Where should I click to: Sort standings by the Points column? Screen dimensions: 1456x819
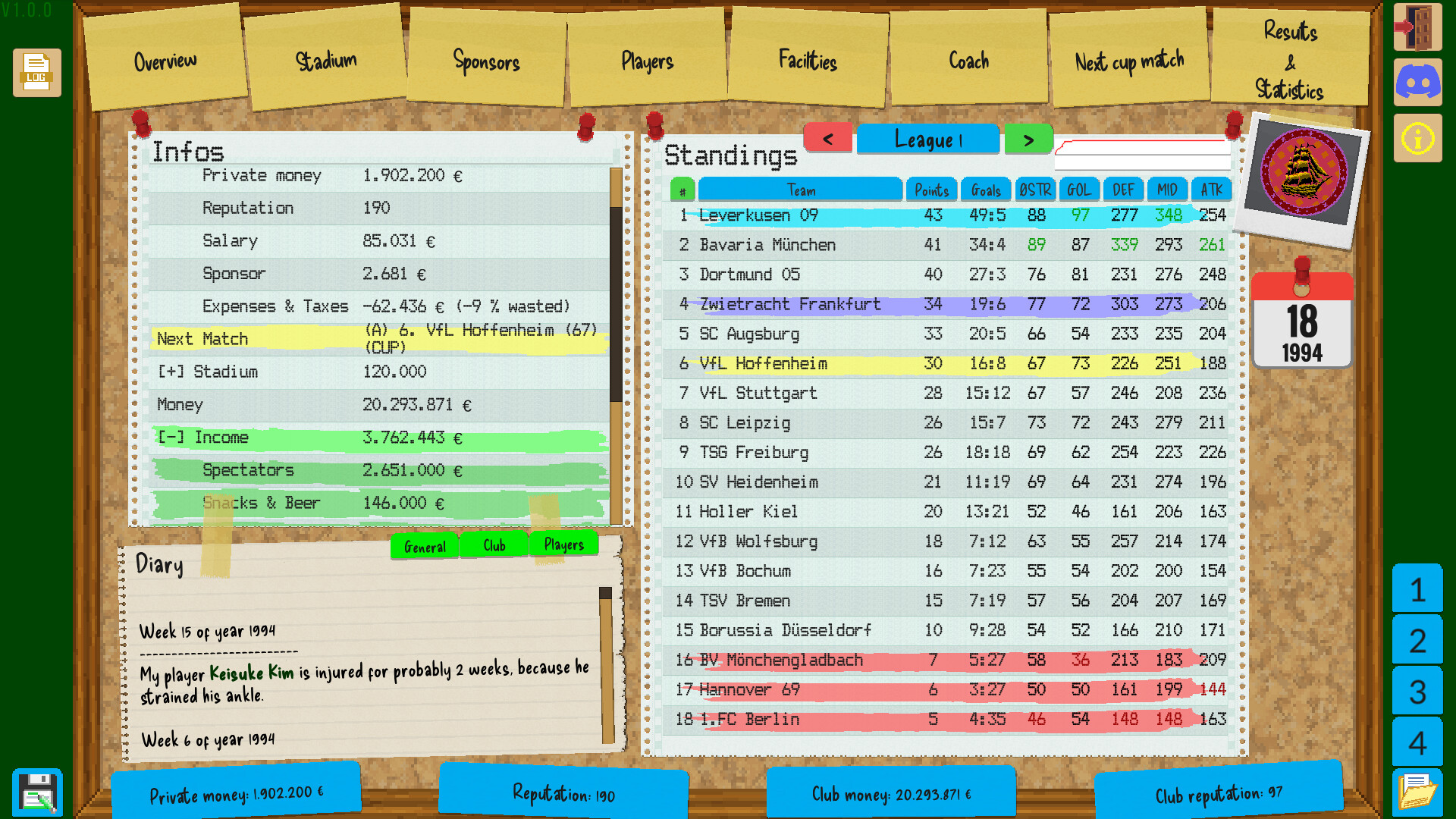tap(931, 190)
